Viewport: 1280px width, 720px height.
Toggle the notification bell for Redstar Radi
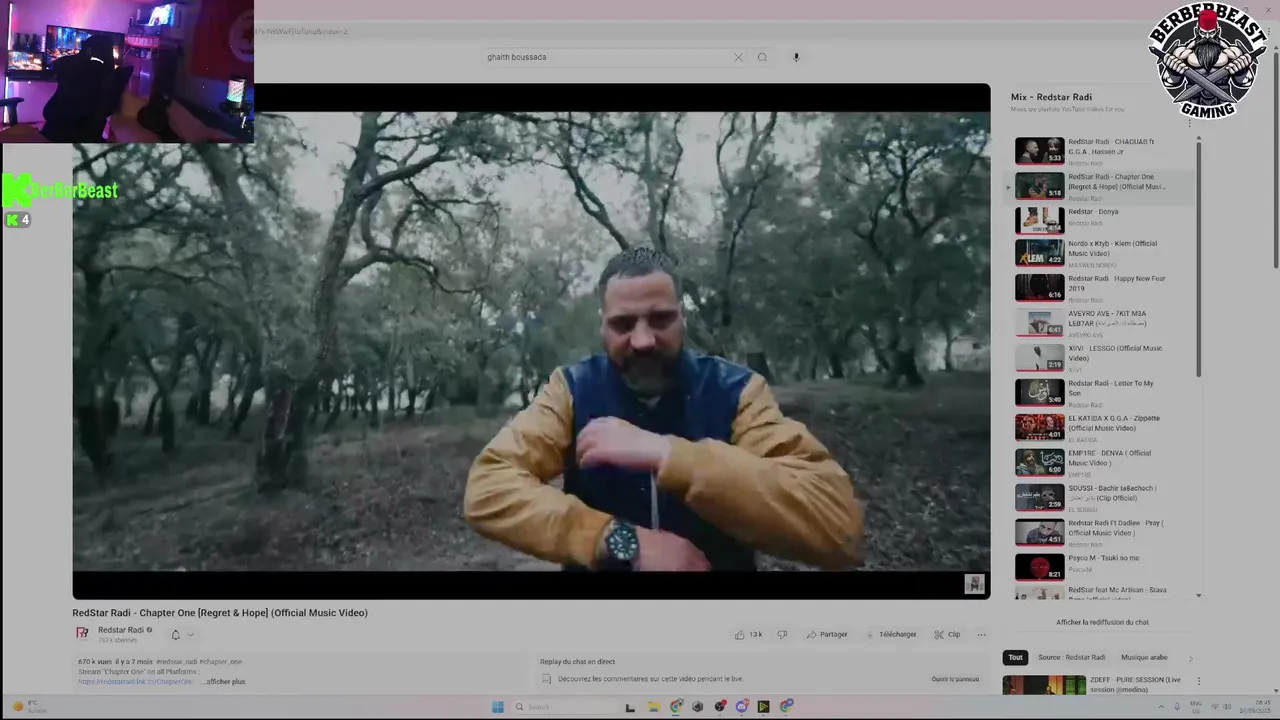(175, 634)
